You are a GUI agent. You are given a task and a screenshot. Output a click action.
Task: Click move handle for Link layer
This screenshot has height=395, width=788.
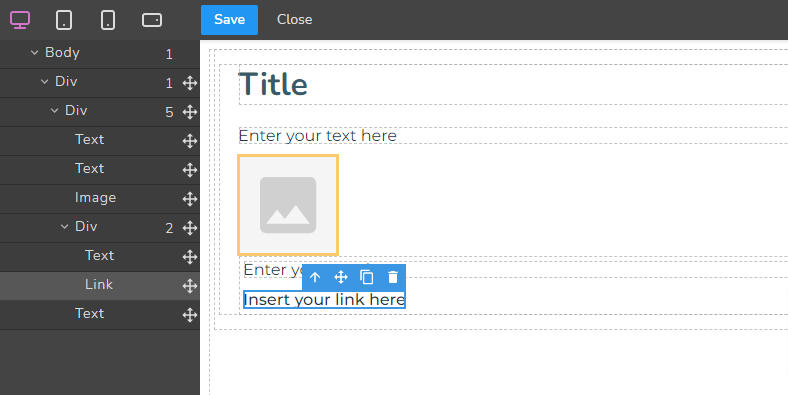click(189, 285)
